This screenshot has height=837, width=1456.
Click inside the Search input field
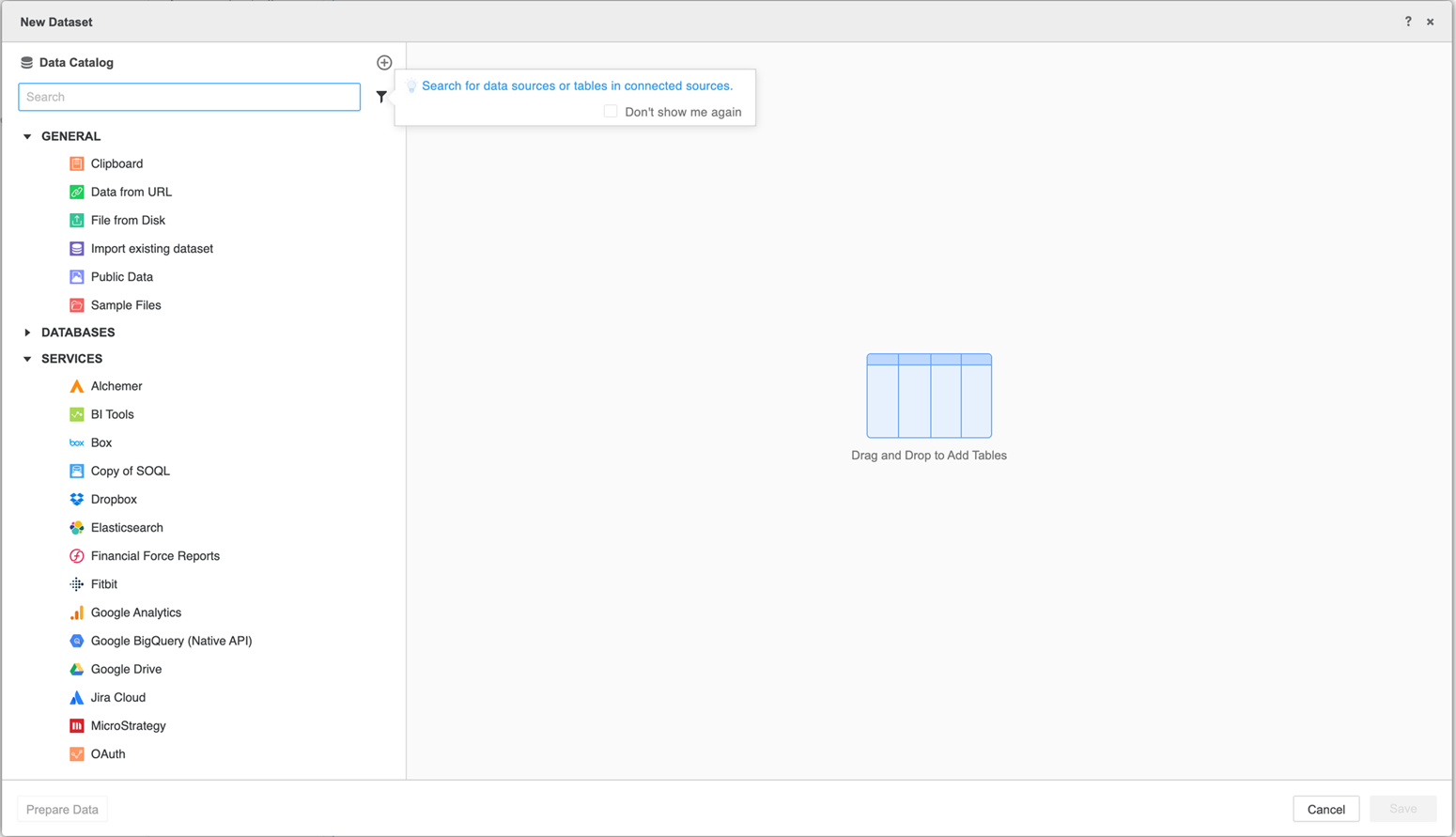click(x=188, y=97)
